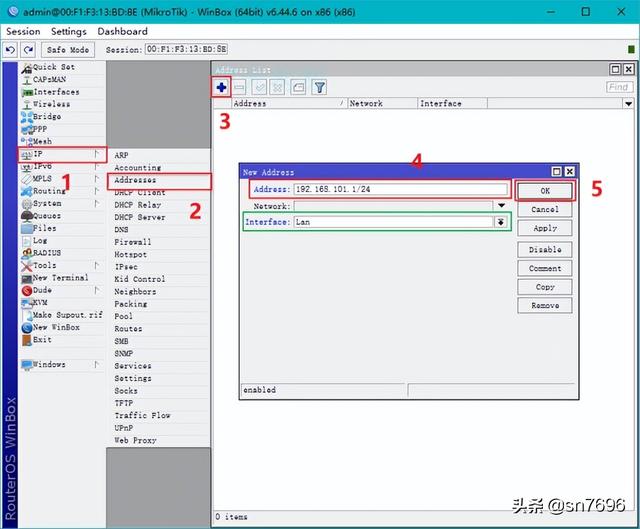Open Interfaces in the sidebar
Image resolution: width=640 pixels, height=529 pixels.
click(x=63, y=92)
